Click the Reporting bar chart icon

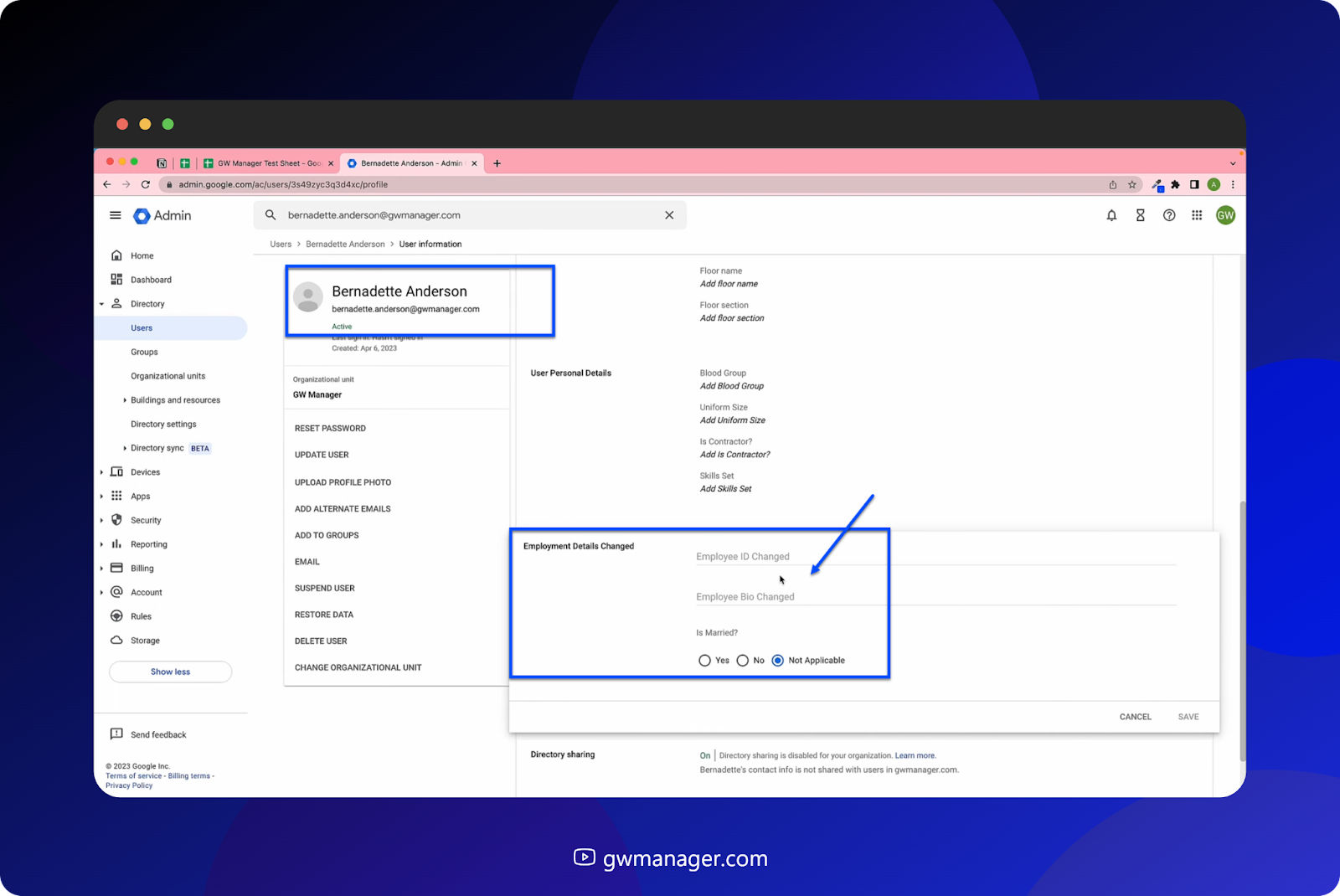point(116,544)
